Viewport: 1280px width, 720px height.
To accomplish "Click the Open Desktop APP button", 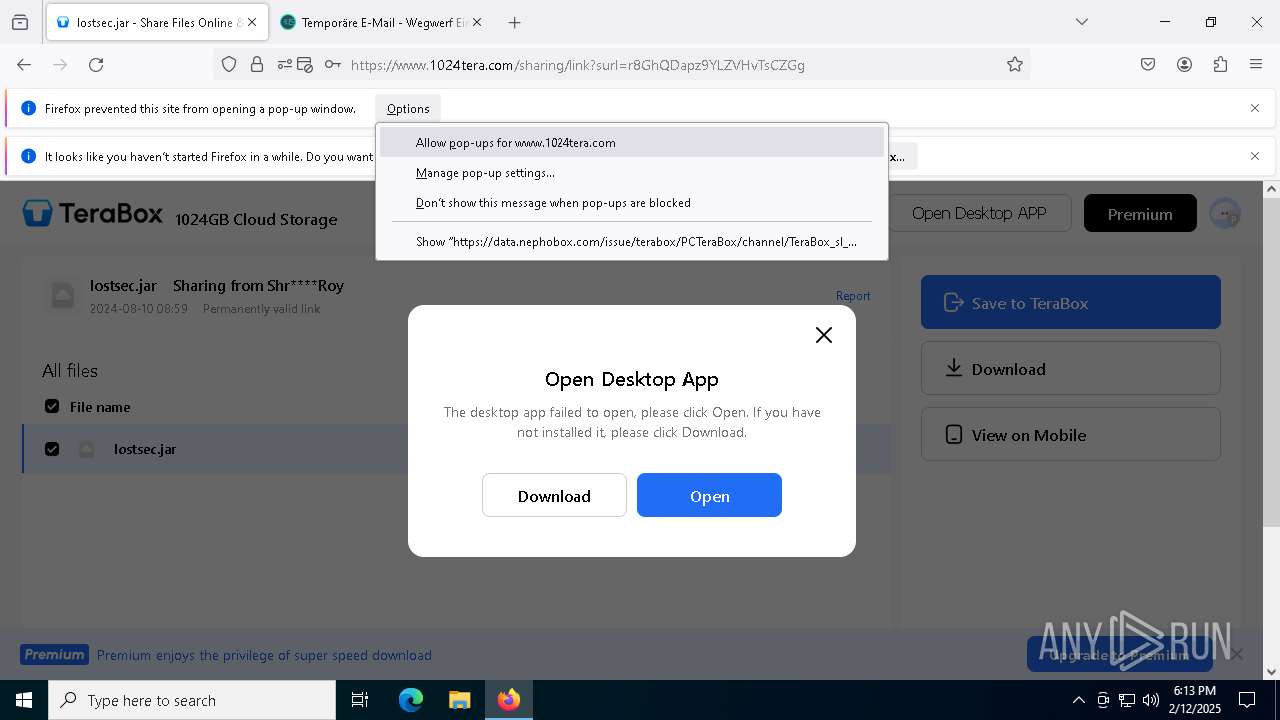I will pos(979,213).
